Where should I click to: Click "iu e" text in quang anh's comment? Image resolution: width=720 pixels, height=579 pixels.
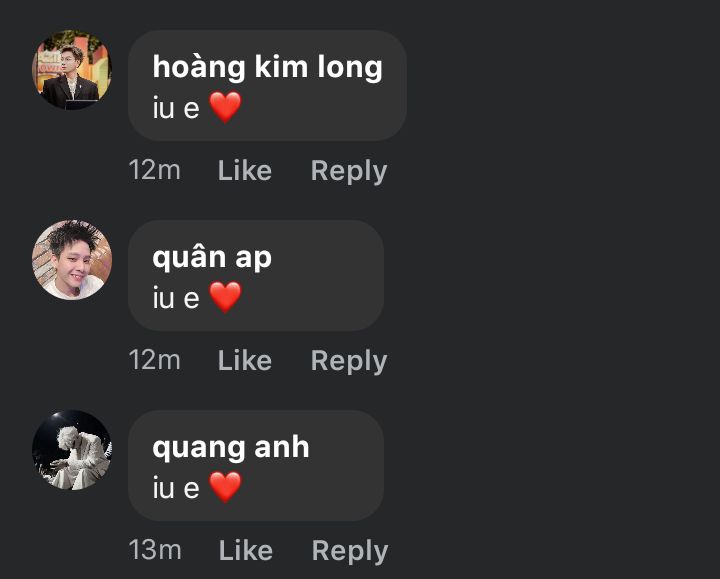[x=176, y=487]
